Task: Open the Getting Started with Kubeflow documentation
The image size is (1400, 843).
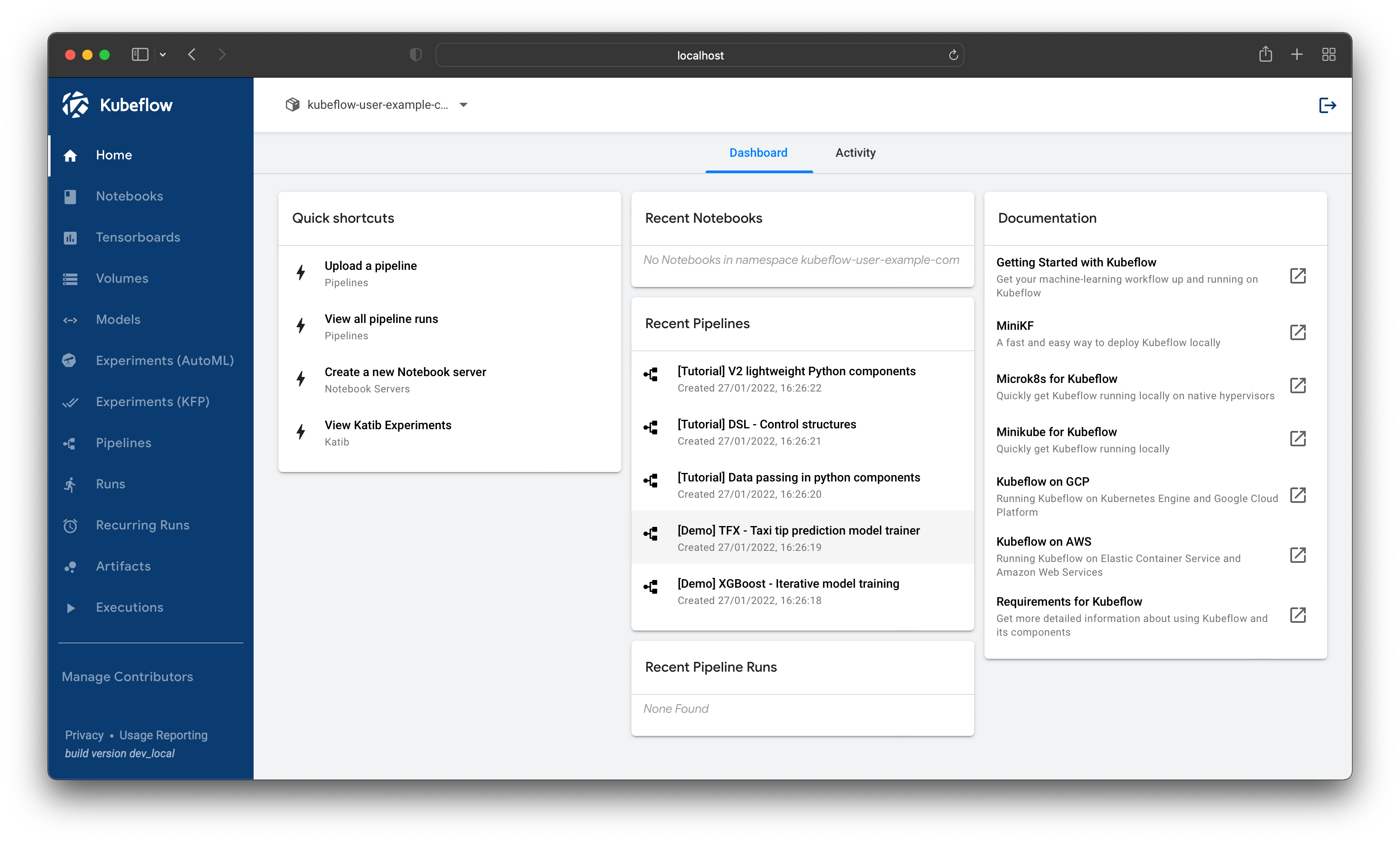Action: coord(1076,262)
